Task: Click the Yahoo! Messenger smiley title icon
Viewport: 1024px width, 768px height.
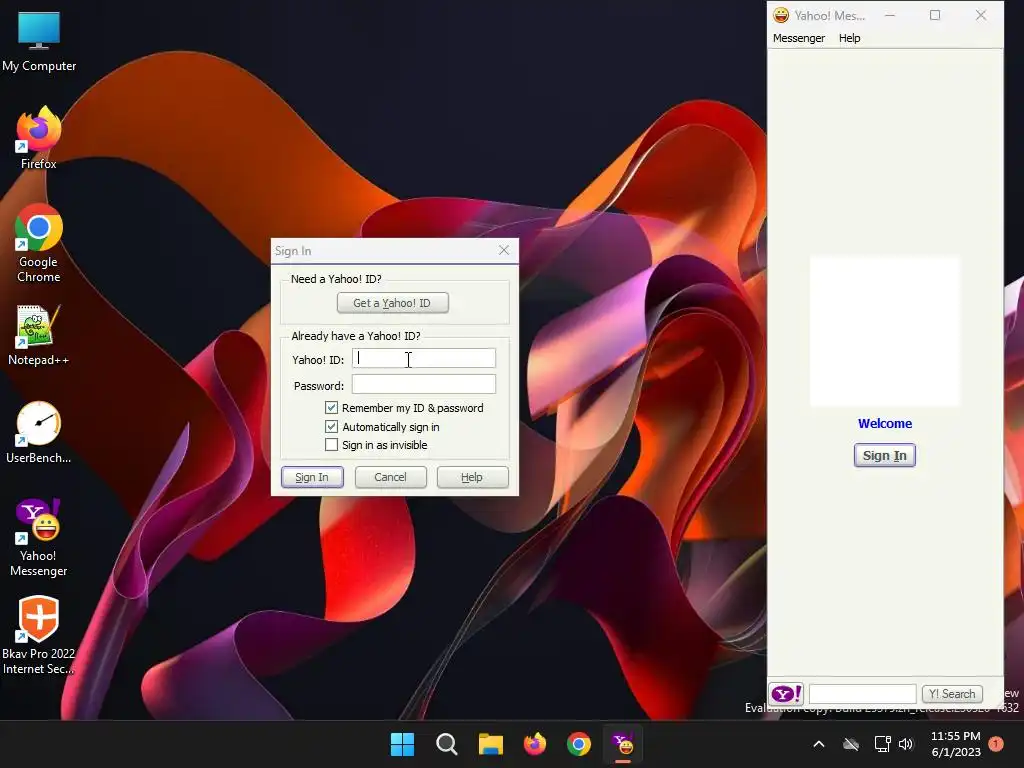Action: tap(781, 15)
